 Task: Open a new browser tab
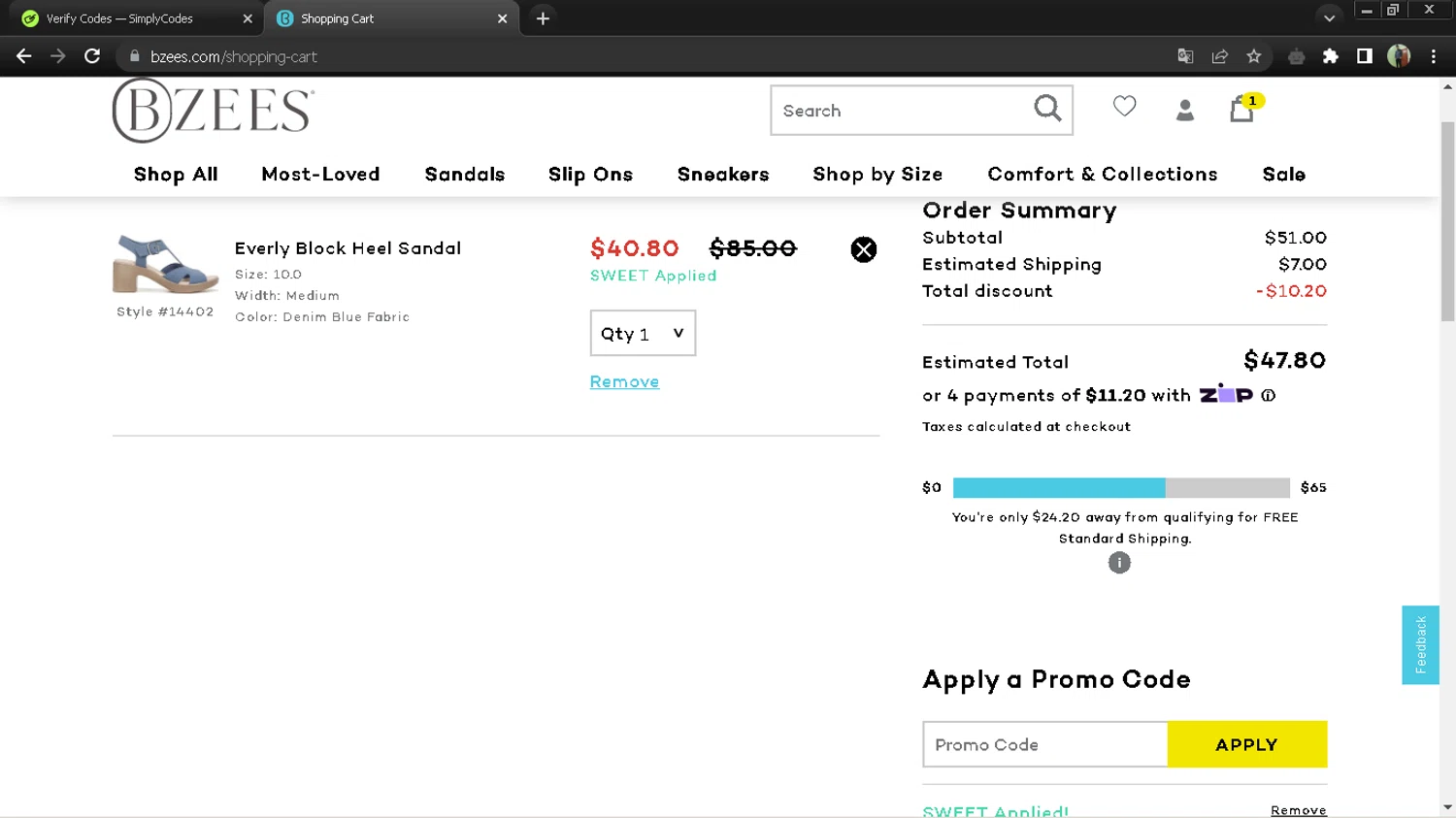(x=543, y=18)
